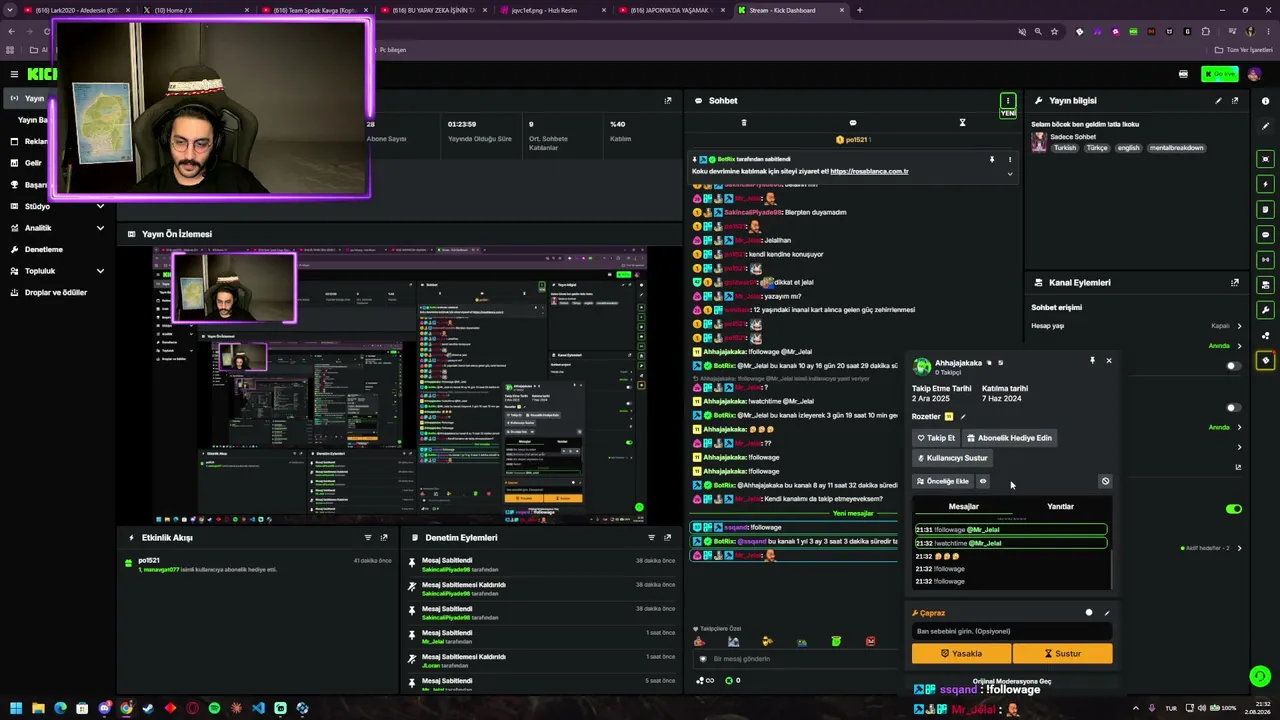Open Droplar ve ödüller sidebar item
Image resolution: width=1280 pixels, height=720 pixels.
point(56,292)
